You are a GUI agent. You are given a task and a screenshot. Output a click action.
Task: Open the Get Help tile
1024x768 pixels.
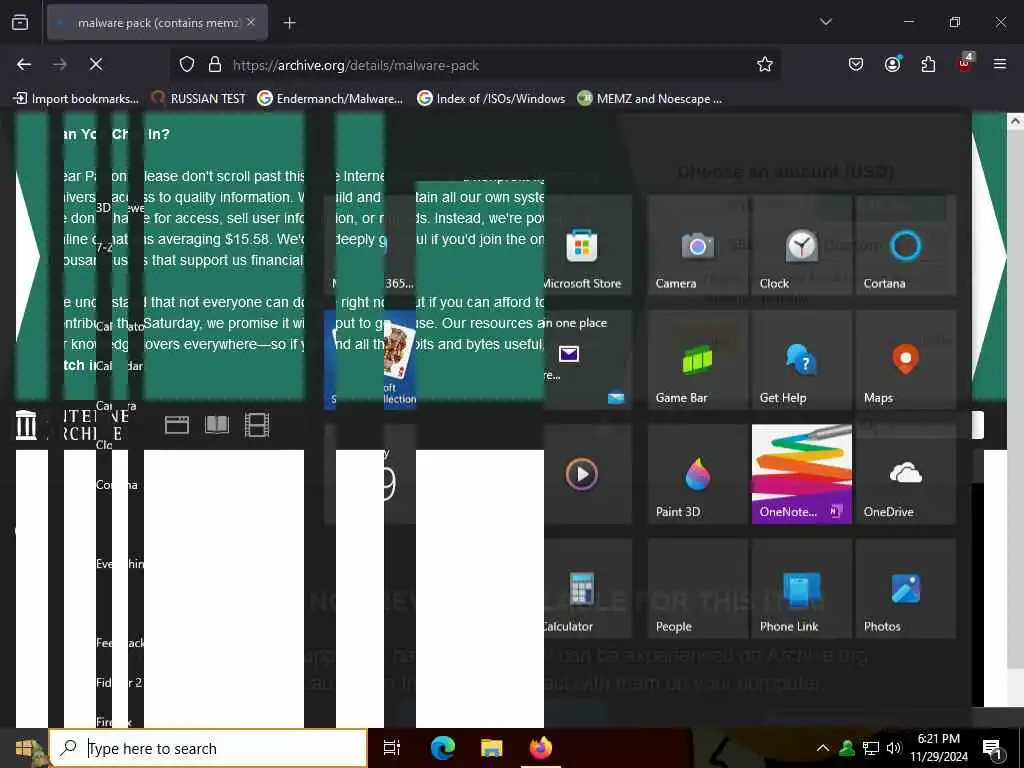[801, 360]
